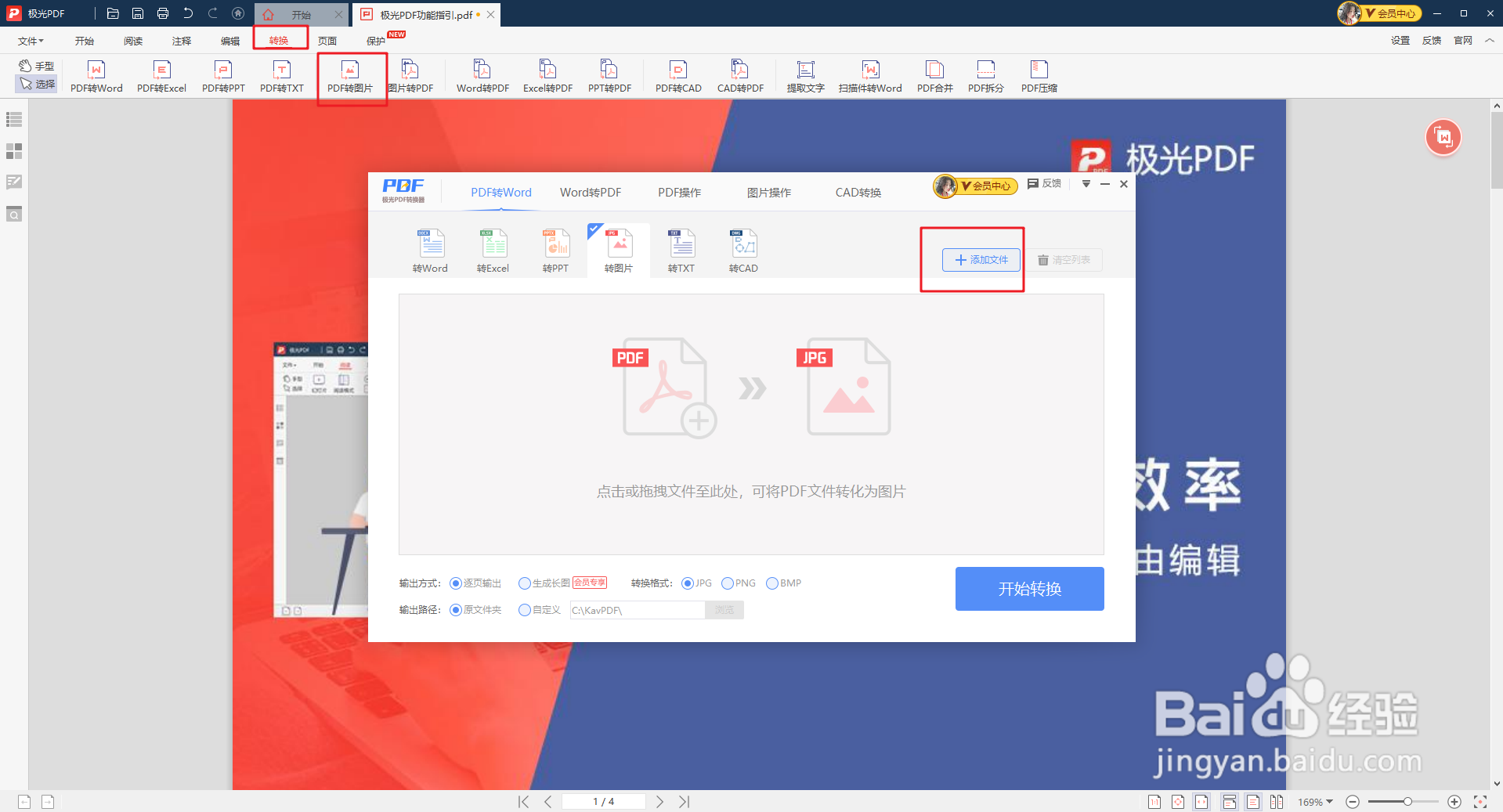Click the page number field 1 / 4

[x=603, y=802]
